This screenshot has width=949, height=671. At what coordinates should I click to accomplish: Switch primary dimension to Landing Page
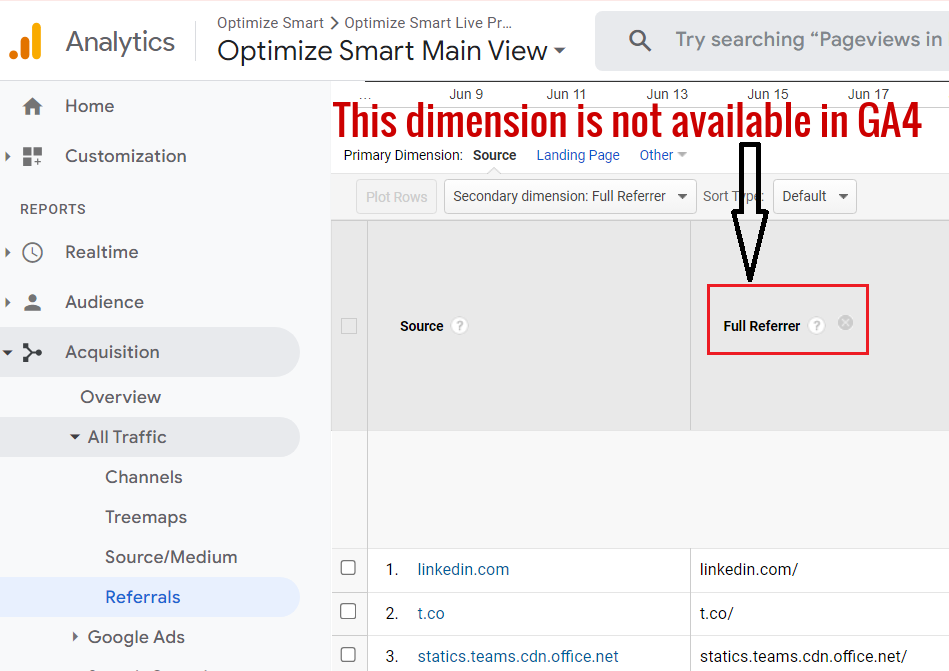coord(578,155)
